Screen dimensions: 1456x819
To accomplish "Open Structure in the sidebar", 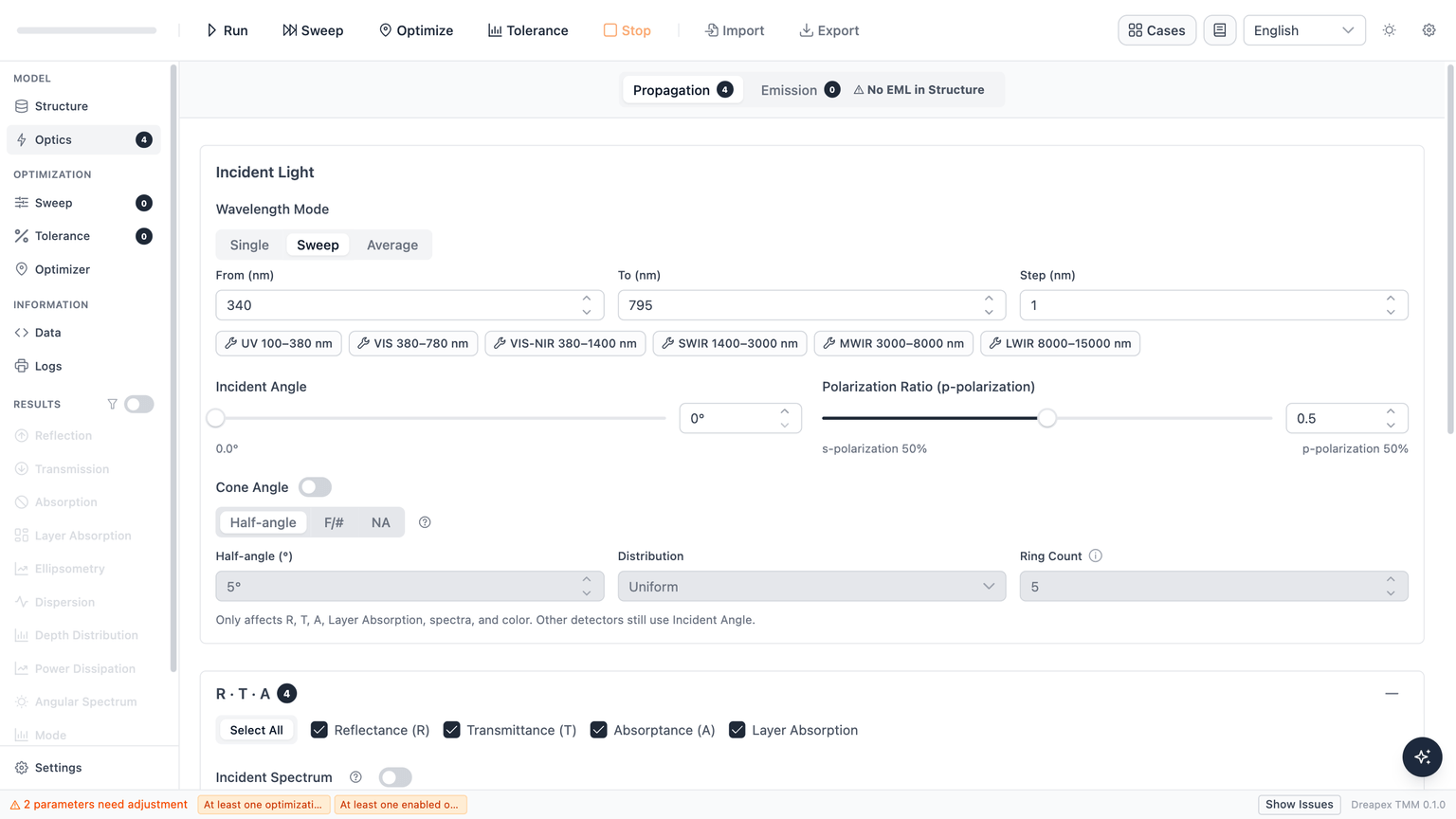I will (83, 106).
